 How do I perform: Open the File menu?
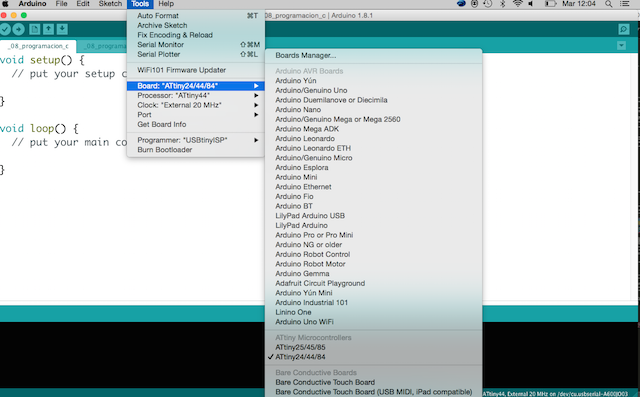(x=61, y=4)
